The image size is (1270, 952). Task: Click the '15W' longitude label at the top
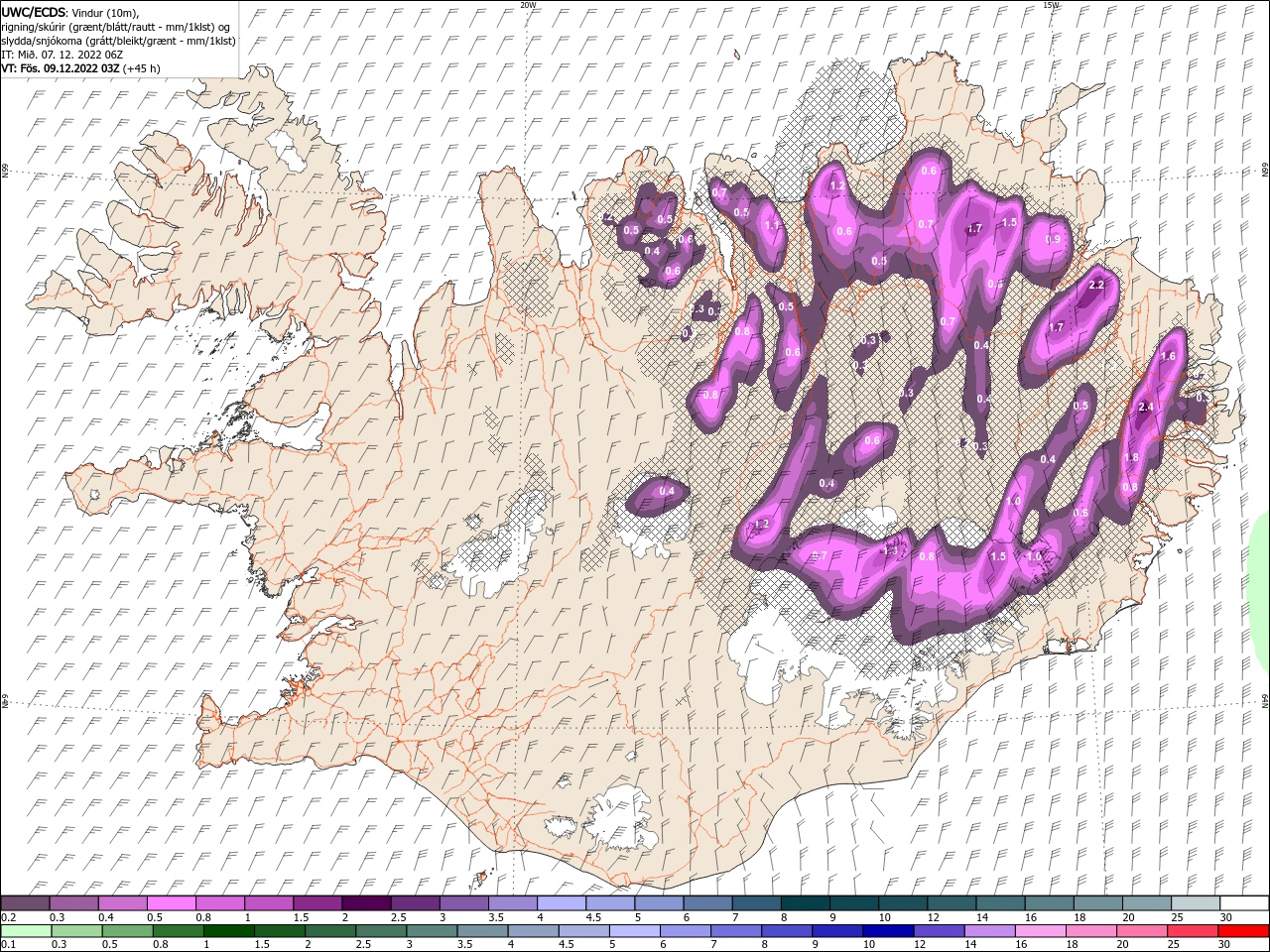click(x=1050, y=5)
